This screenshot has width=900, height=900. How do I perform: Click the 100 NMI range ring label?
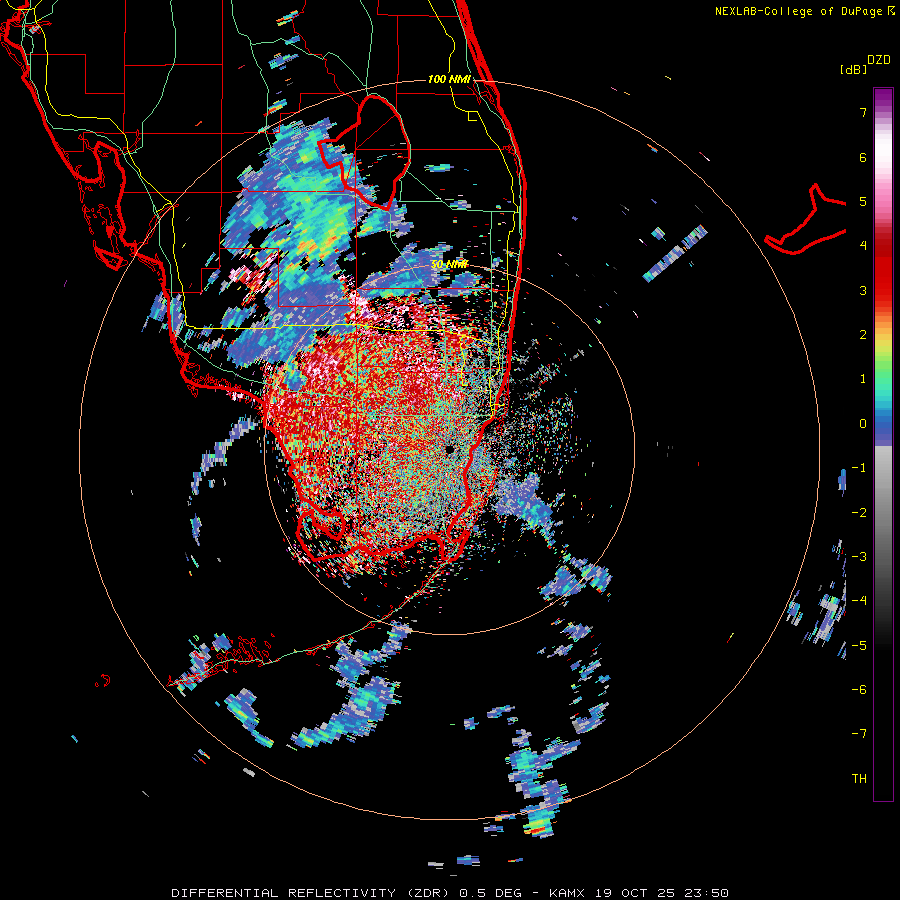pyautogui.click(x=449, y=79)
